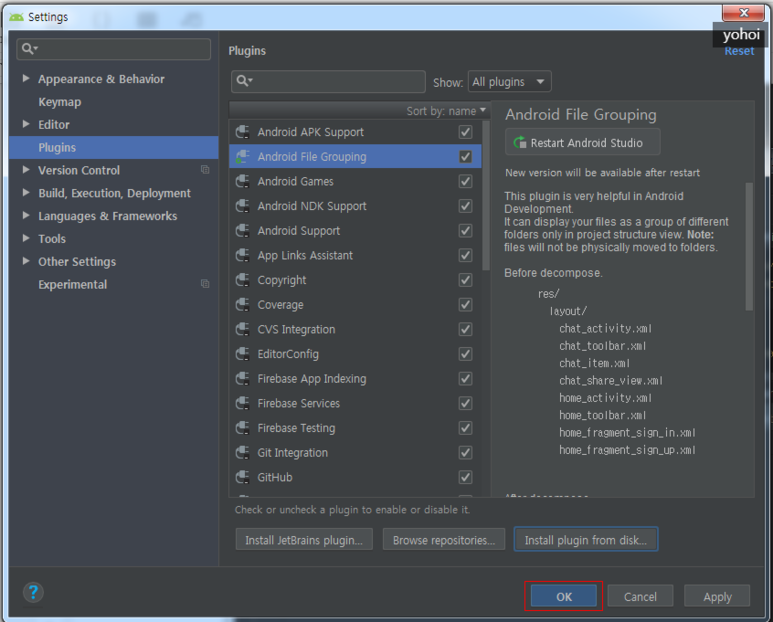The height and width of the screenshot is (622, 773).
Task: Expand Build, Execution, Deployment arrow
Action: click(26, 193)
